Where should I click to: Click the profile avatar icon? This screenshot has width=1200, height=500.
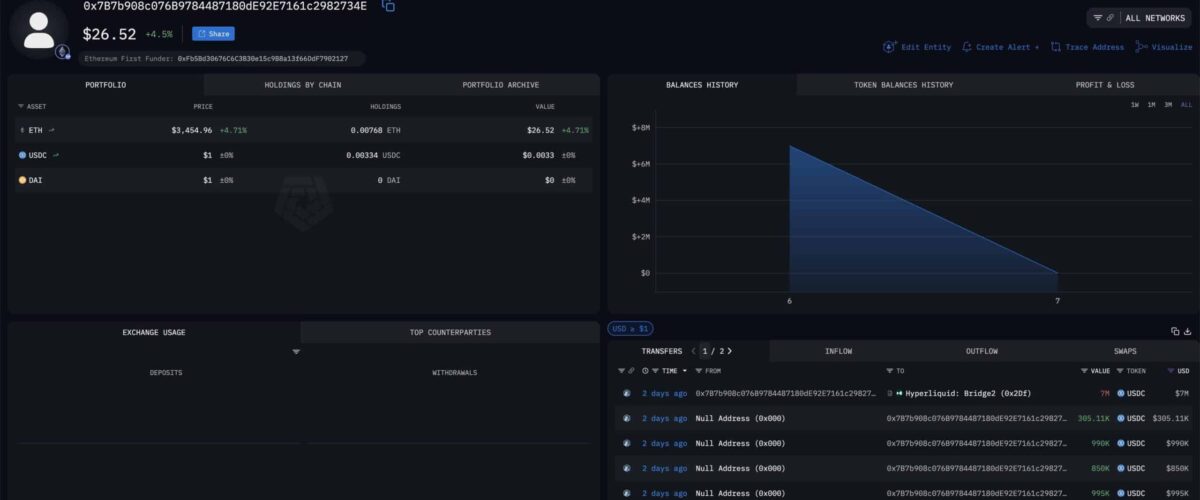(x=39, y=30)
